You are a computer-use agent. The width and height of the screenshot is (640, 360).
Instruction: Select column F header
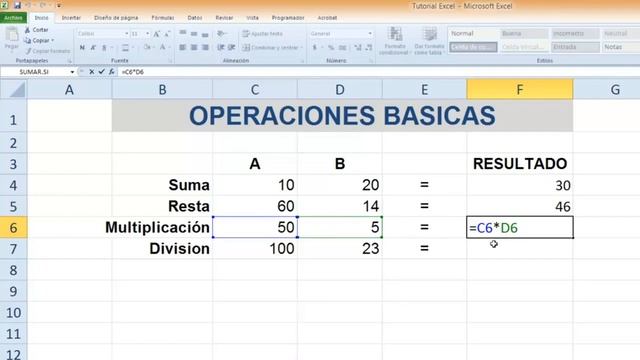click(x=520, y=89)
